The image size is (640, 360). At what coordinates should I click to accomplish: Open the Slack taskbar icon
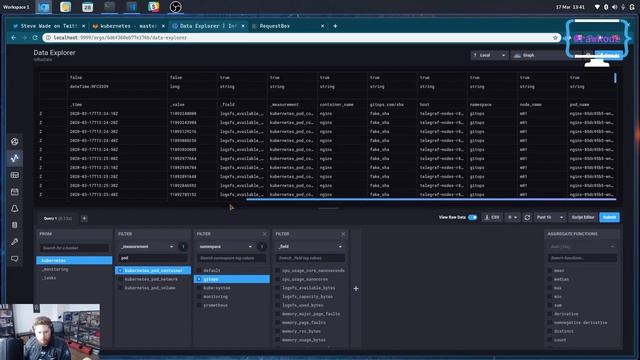(153, 7)
